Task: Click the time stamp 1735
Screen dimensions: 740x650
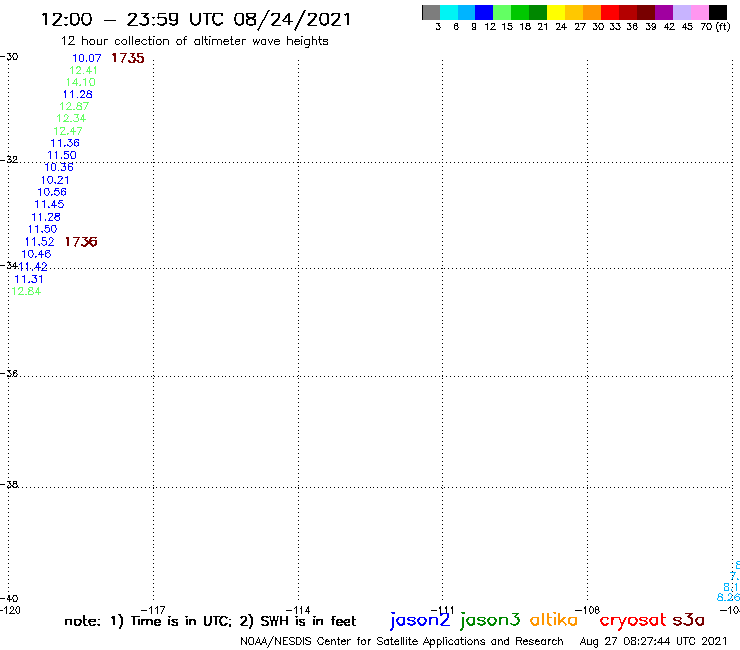Action: point(128,58)
